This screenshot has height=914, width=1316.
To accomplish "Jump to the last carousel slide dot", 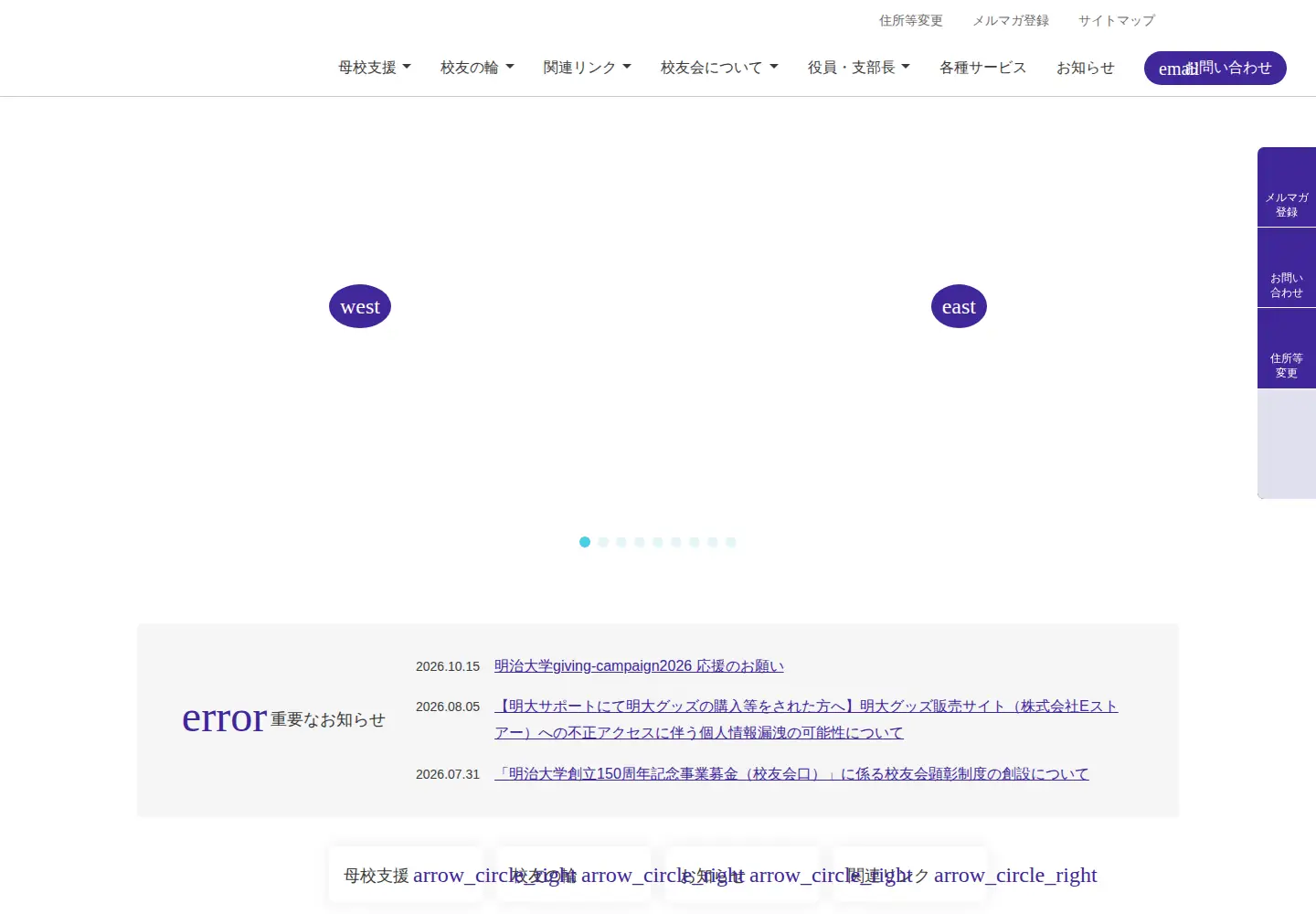I will 731,542.
